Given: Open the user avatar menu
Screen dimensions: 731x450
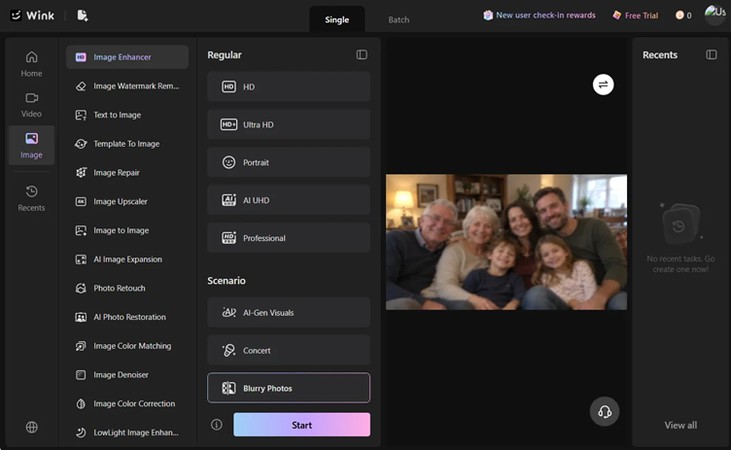Looking at the screenshot, I should [715, 14].
